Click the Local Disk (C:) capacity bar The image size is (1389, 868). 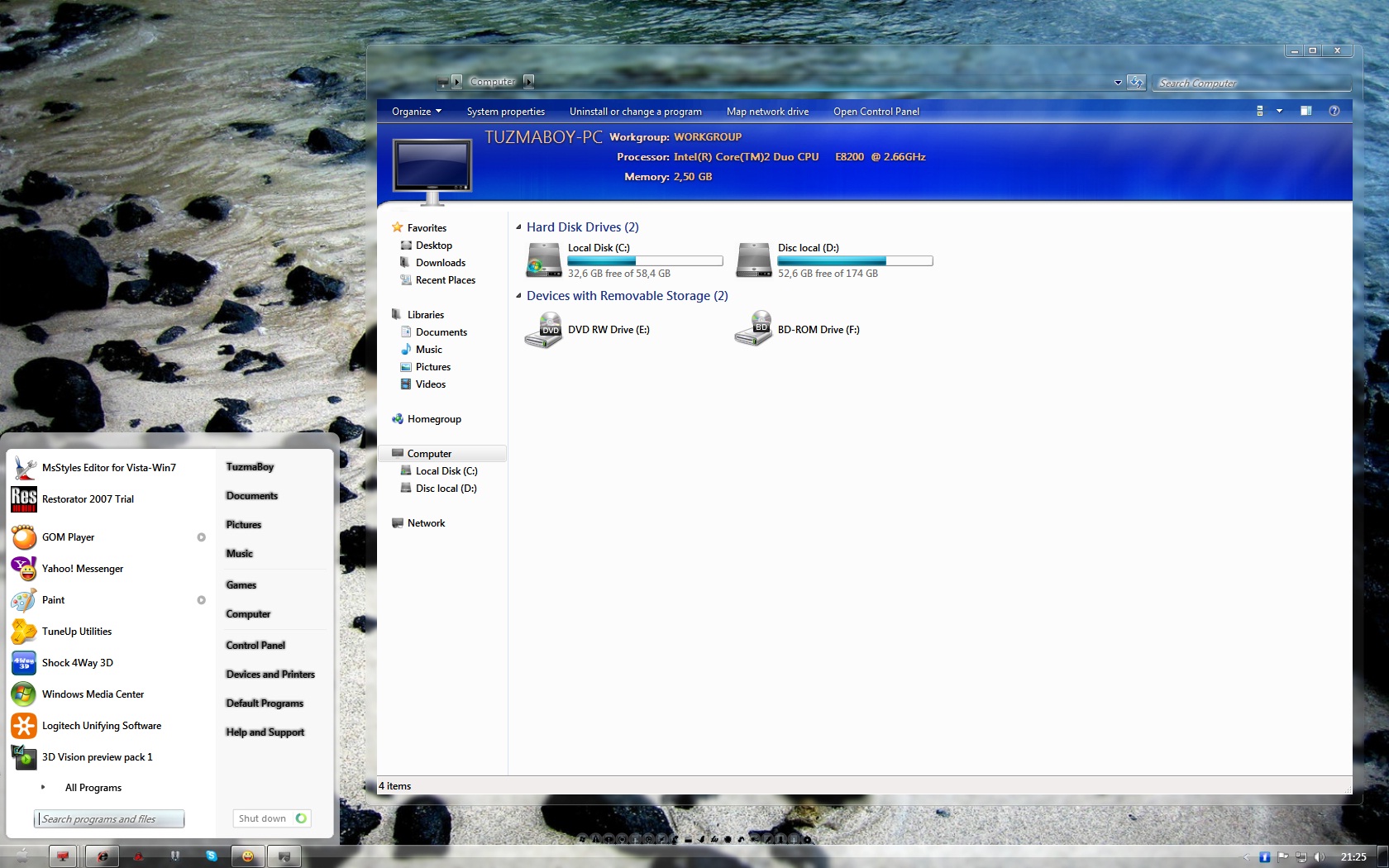click(x=645, y=261)
